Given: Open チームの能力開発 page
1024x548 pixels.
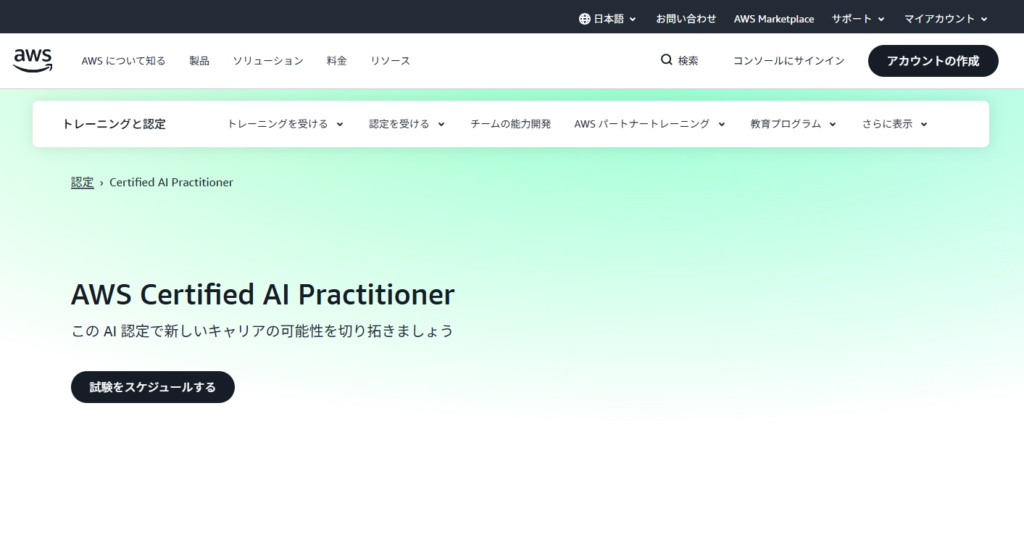Looking at the screenshot, I should pyautogui.click(x=510, y=124).
